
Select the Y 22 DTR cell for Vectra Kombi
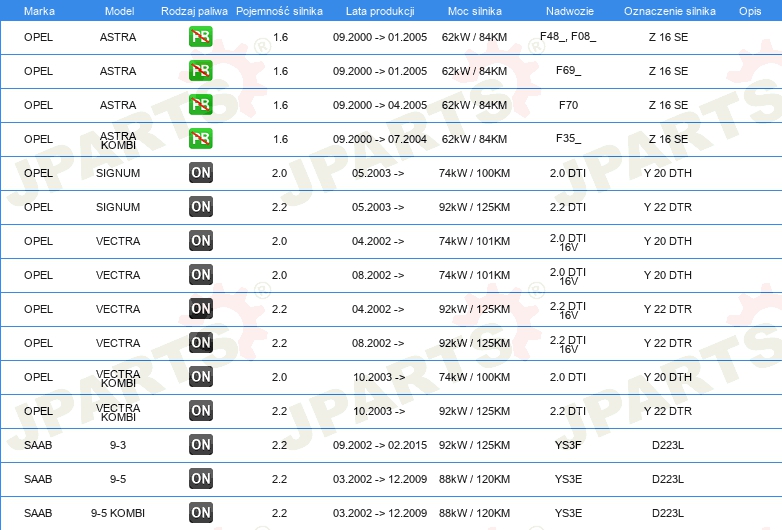point(667,411)
